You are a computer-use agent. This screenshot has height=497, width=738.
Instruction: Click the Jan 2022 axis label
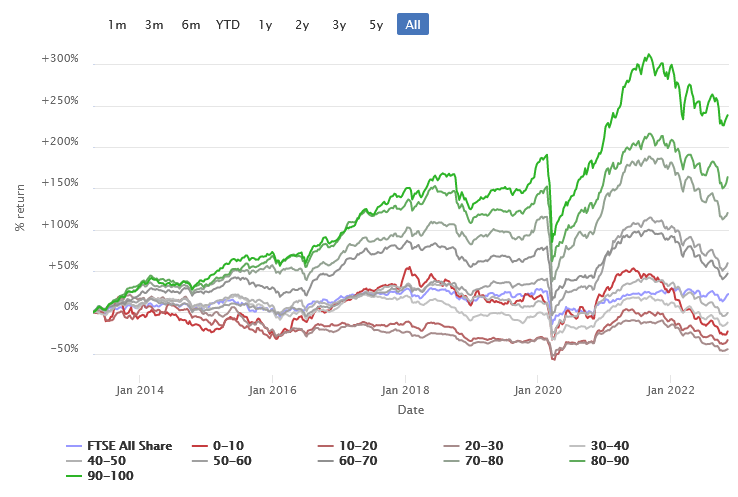click(x=671, y=390)
